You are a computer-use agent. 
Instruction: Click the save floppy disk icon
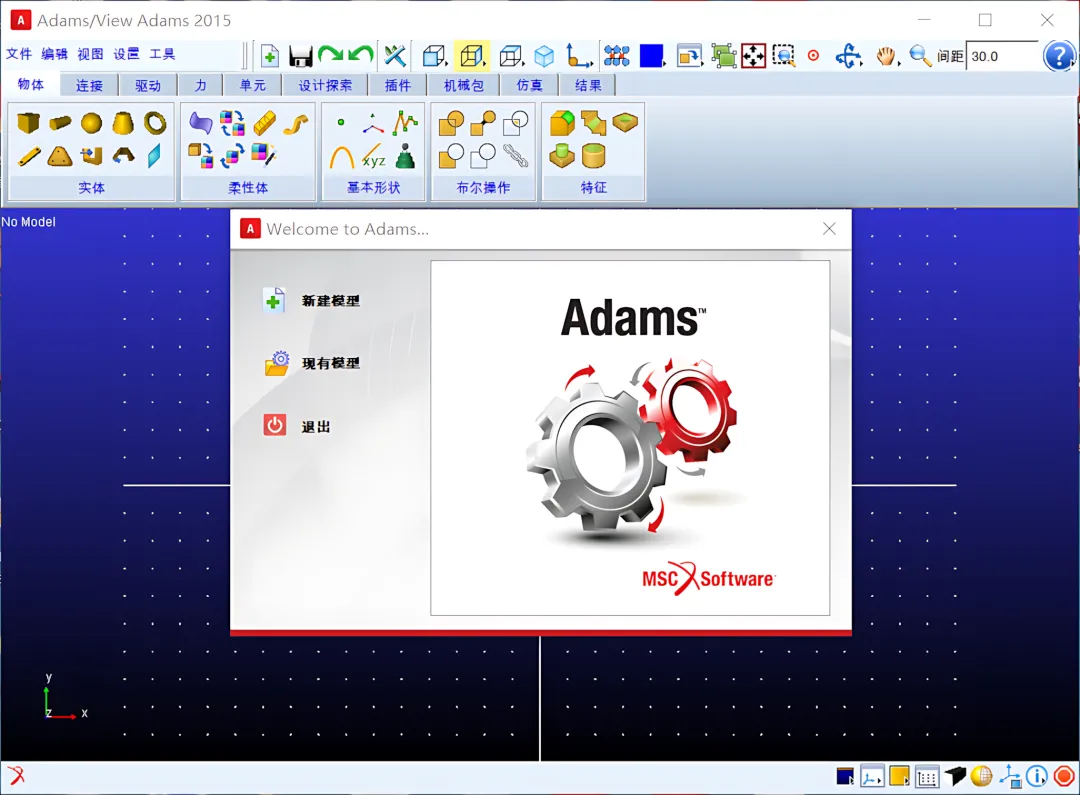[300, 56]
